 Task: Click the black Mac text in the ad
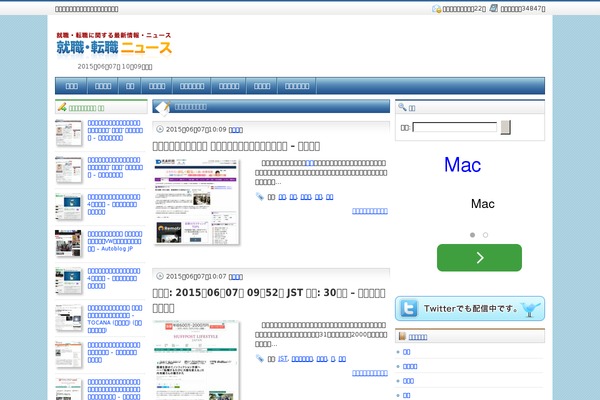pyautogui.click(x=483, y=204)
